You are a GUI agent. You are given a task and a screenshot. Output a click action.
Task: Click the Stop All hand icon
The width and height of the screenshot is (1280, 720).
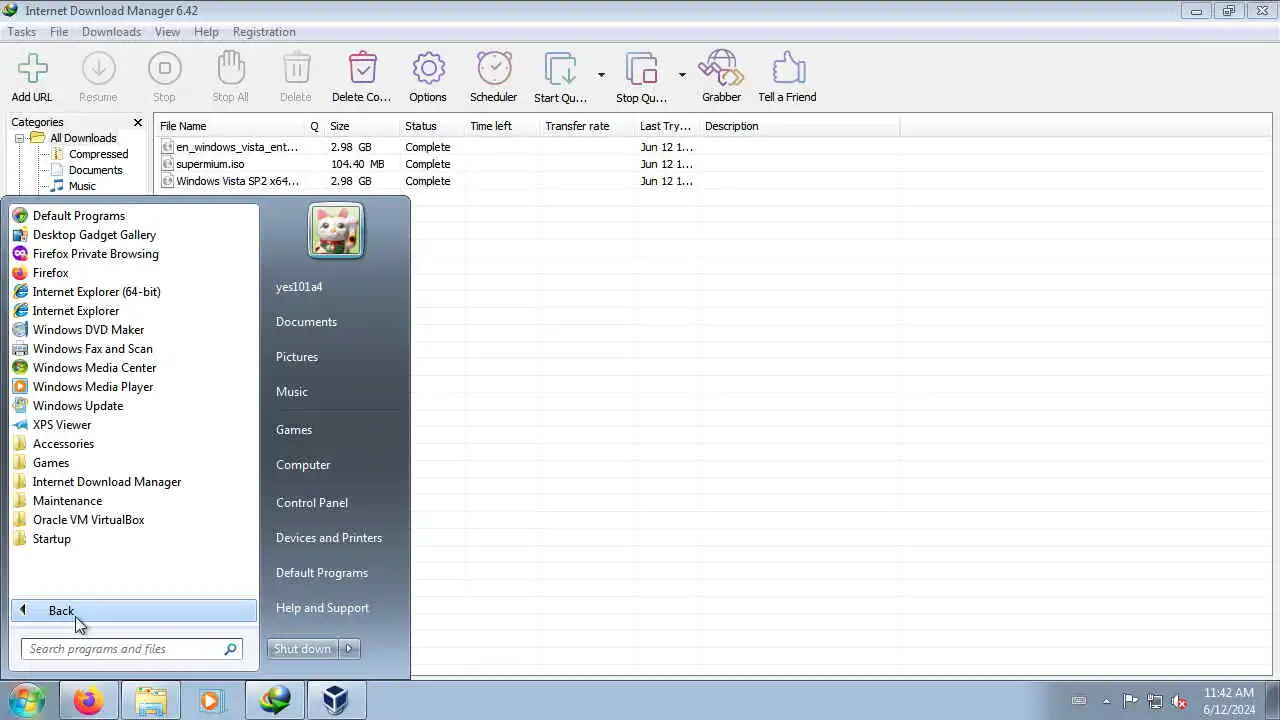(x=231, y=69)
